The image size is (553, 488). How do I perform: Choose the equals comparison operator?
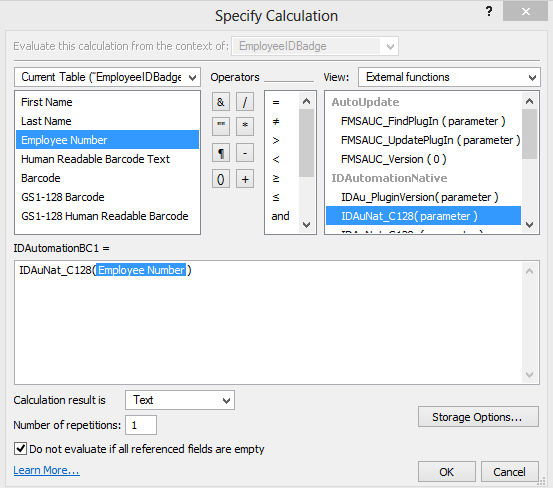pyautogui.click(x=276, y=102)
